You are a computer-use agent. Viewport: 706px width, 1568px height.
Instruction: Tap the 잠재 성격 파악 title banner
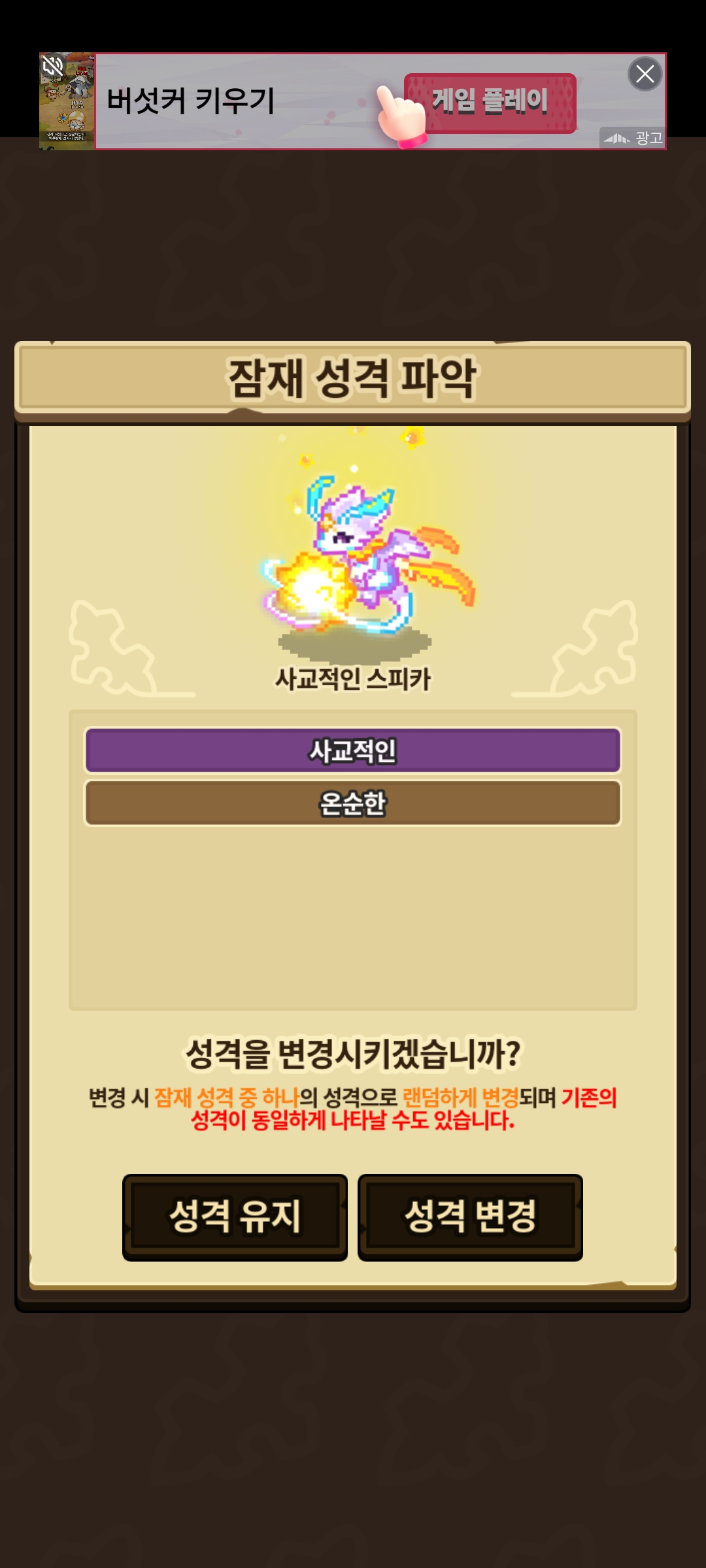click(x=353, y=378)
